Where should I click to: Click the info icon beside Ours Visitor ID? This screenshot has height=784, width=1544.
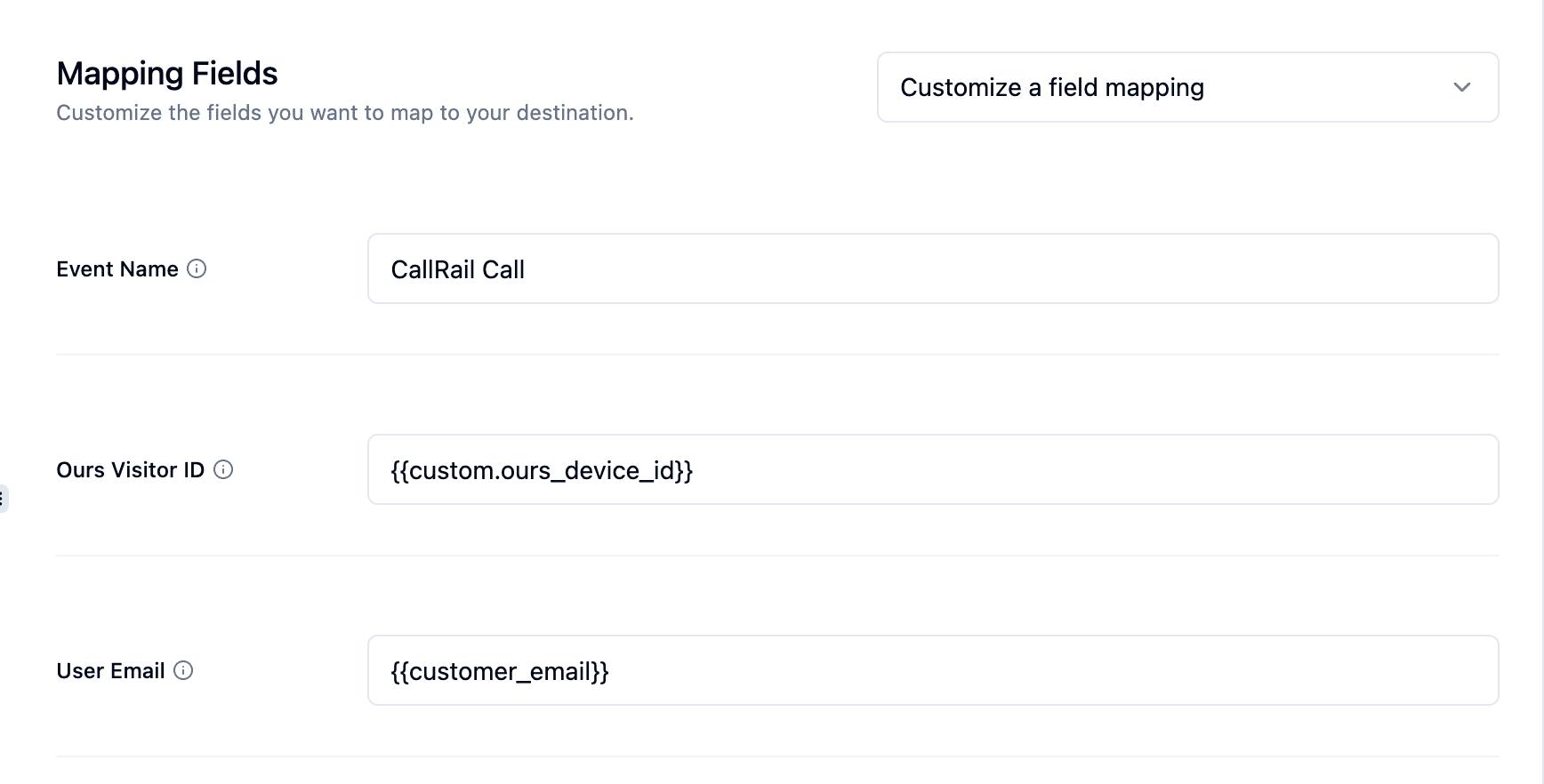[223, 469]
